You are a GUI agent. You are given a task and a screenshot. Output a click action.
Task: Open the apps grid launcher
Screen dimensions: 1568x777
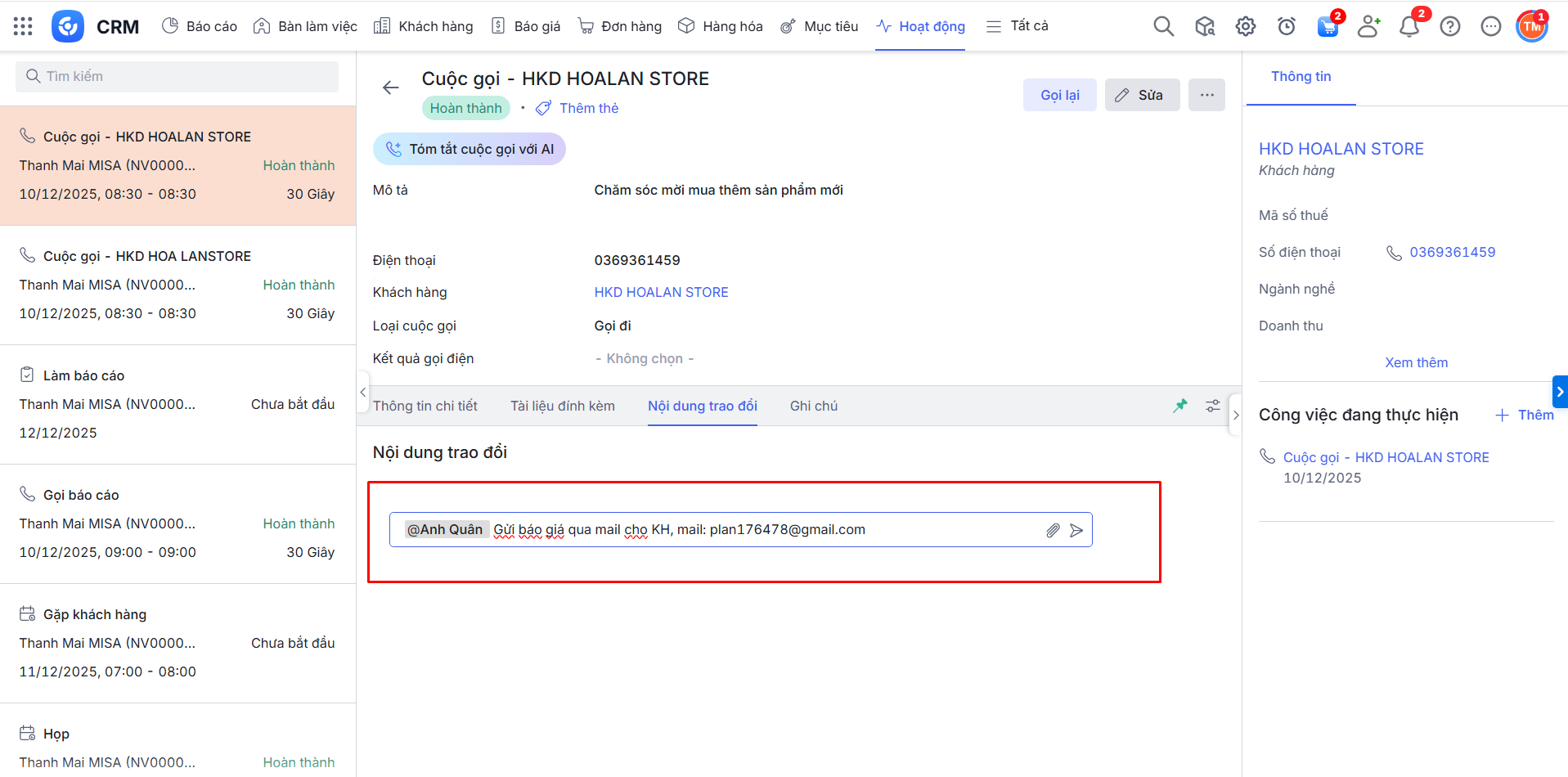[23, 26]
